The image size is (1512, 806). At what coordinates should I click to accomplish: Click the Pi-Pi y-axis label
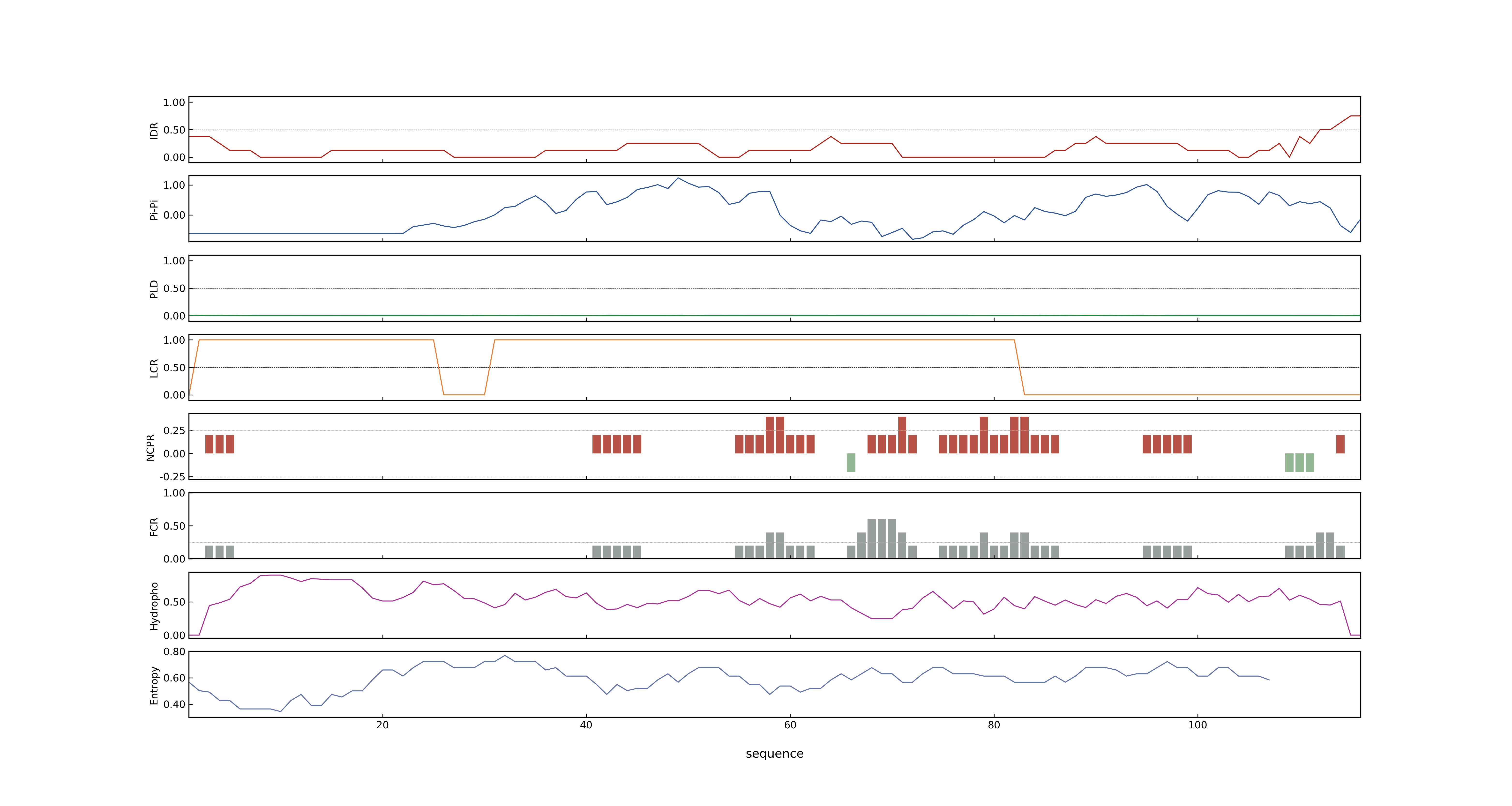click(154, 209)
